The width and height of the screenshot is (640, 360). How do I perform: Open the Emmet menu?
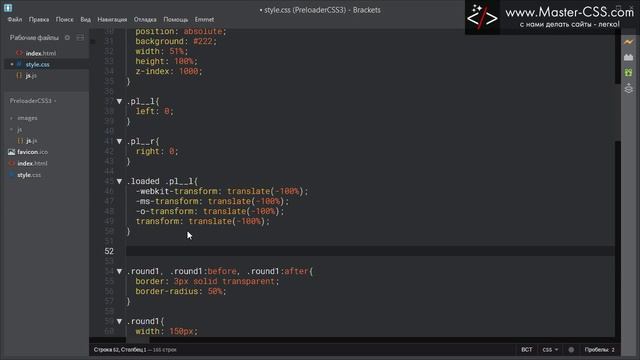pyautogui.click(x=204, y=19)
